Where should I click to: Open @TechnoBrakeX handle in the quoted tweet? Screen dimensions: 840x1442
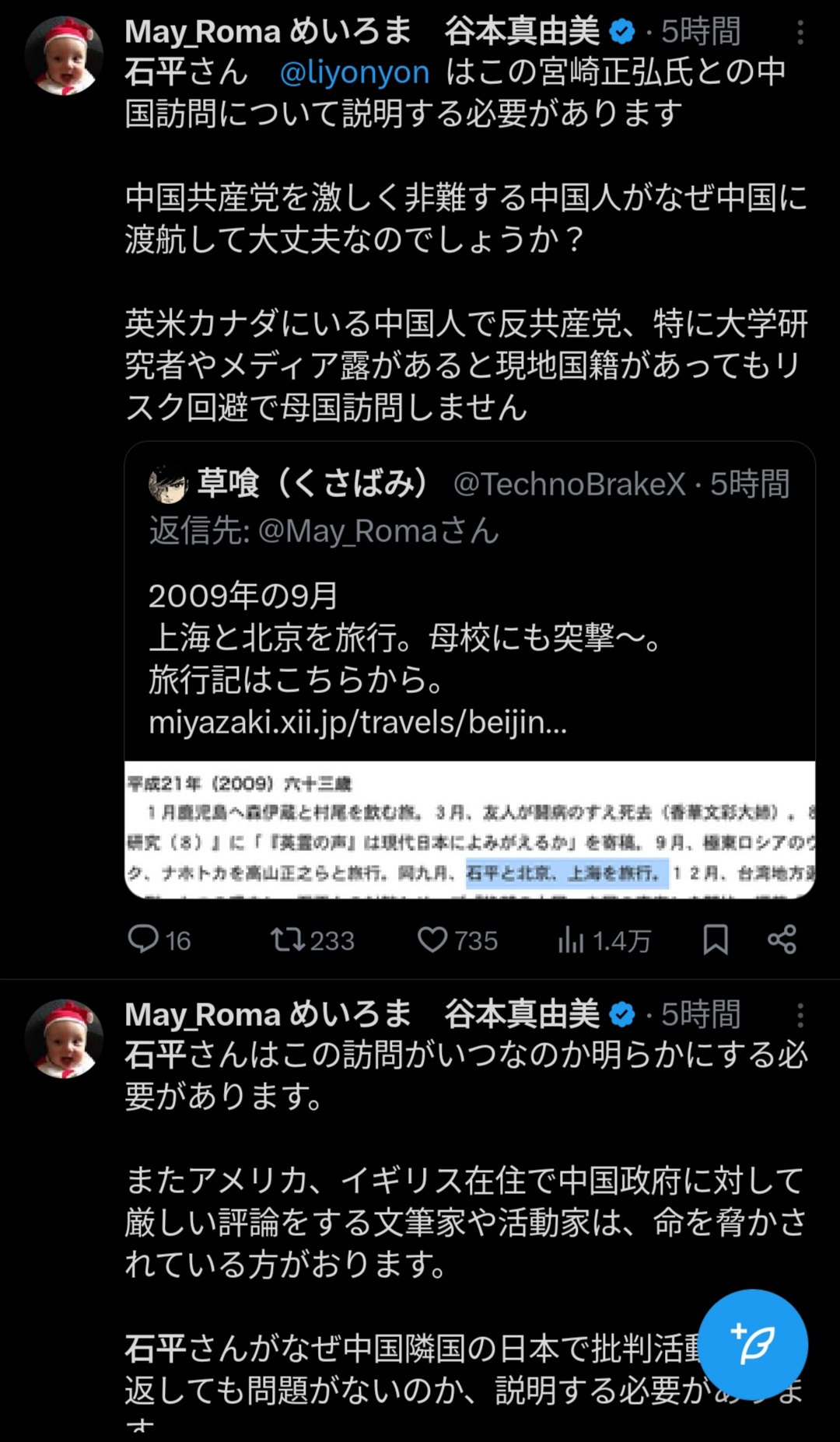click(x=569, y=485)
